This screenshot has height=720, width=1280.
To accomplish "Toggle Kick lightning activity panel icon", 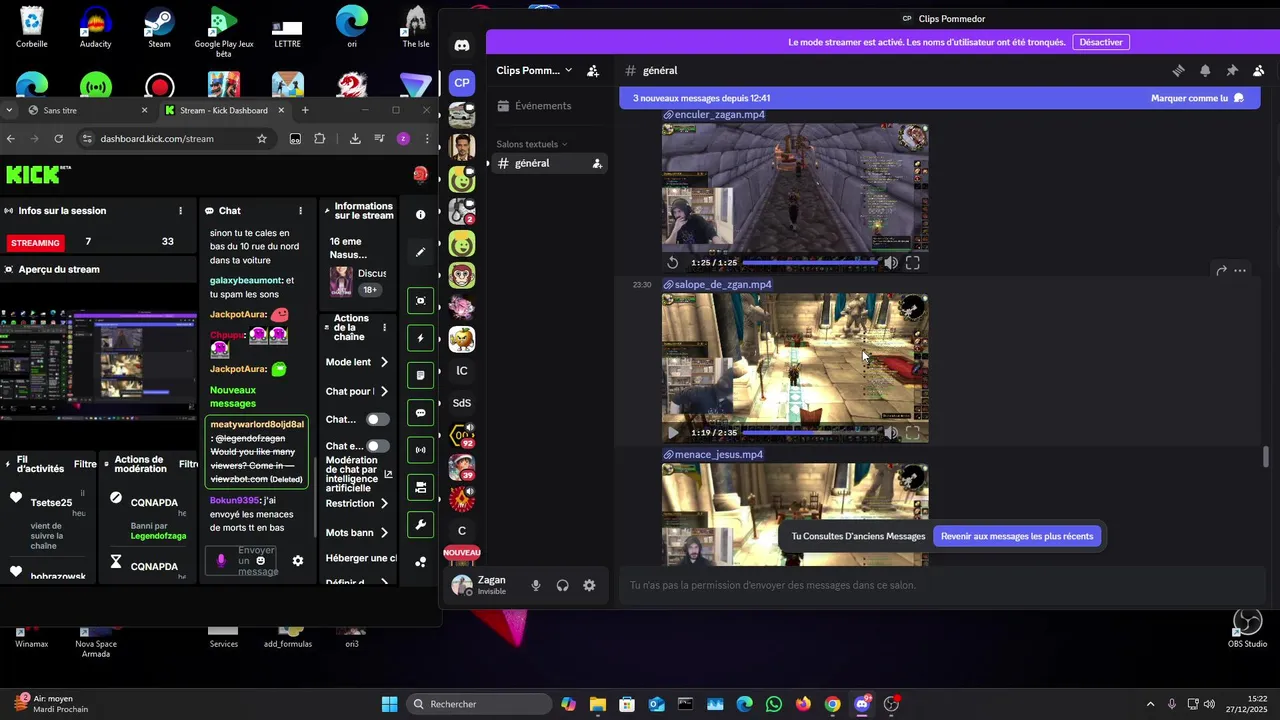I will (x=420, y=338).
